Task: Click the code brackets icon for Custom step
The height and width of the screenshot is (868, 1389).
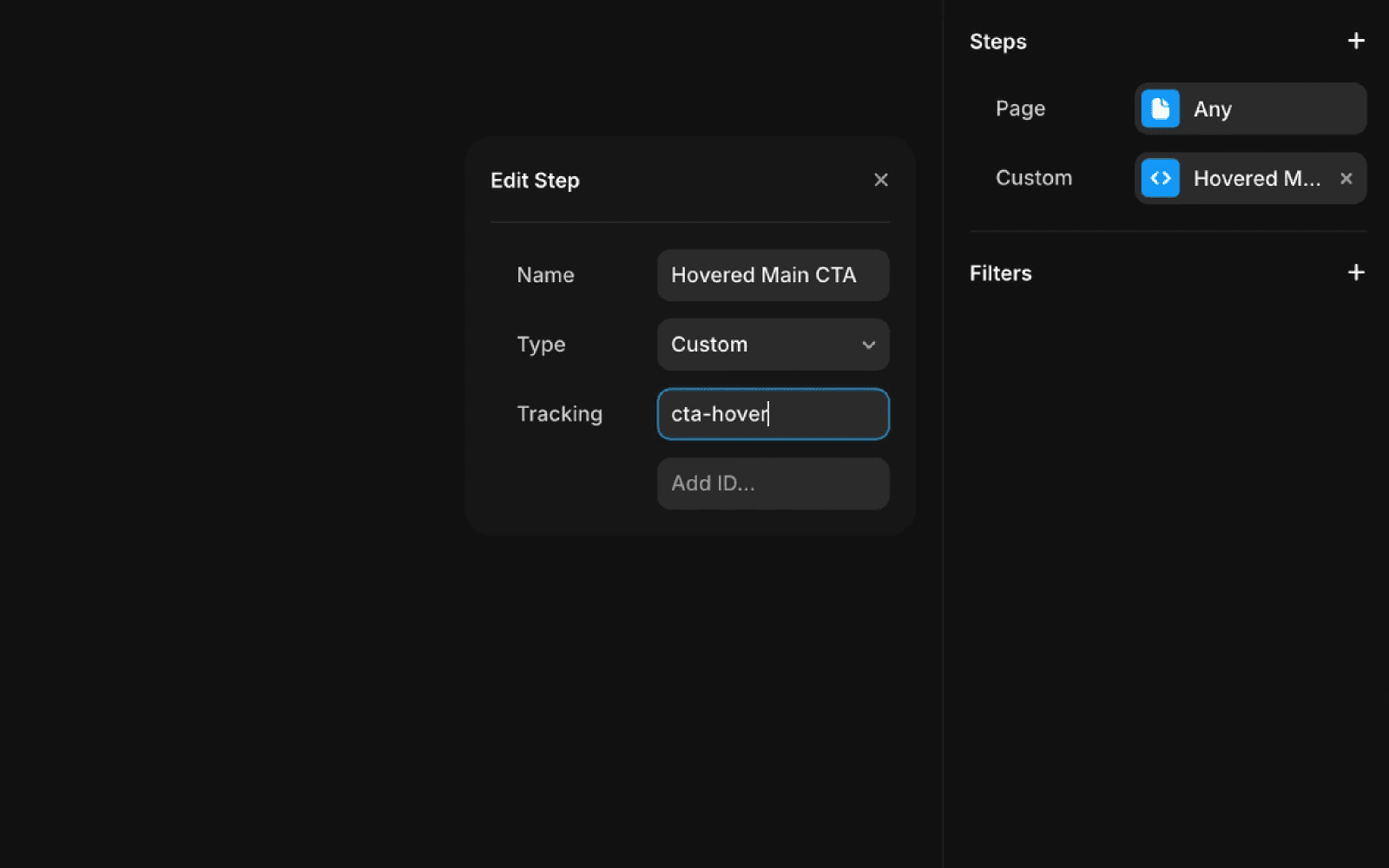Action: point(1161,178)
